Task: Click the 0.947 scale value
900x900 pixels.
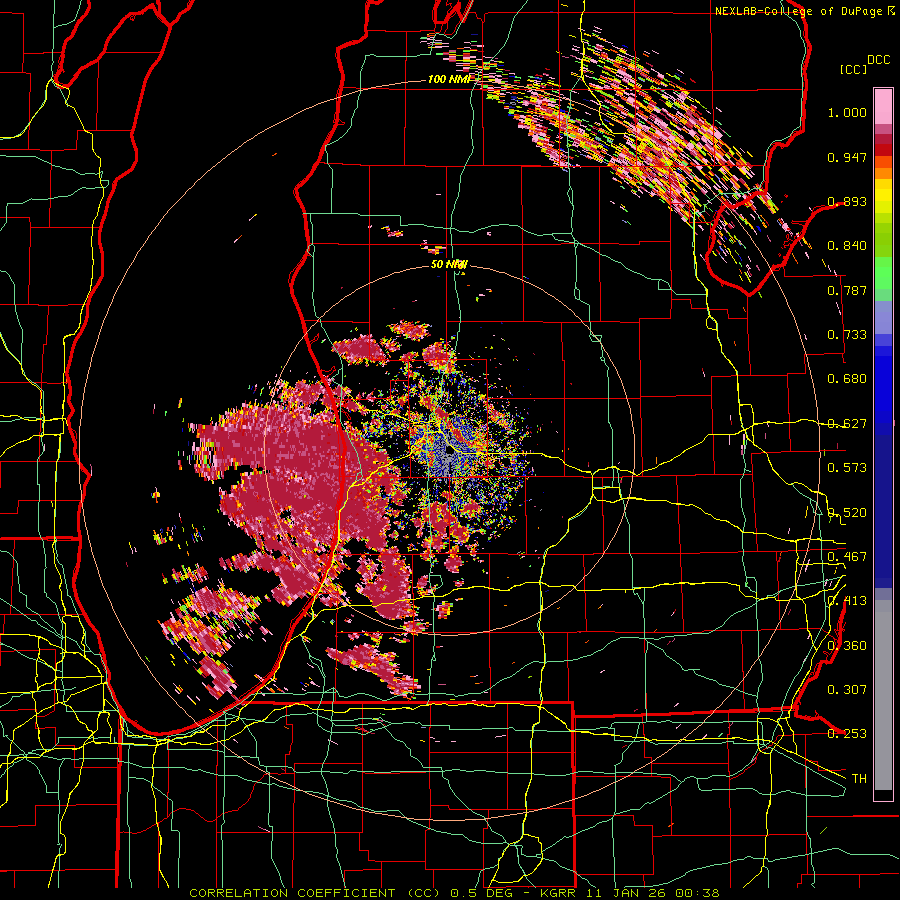Action: [x=847, y=157]
